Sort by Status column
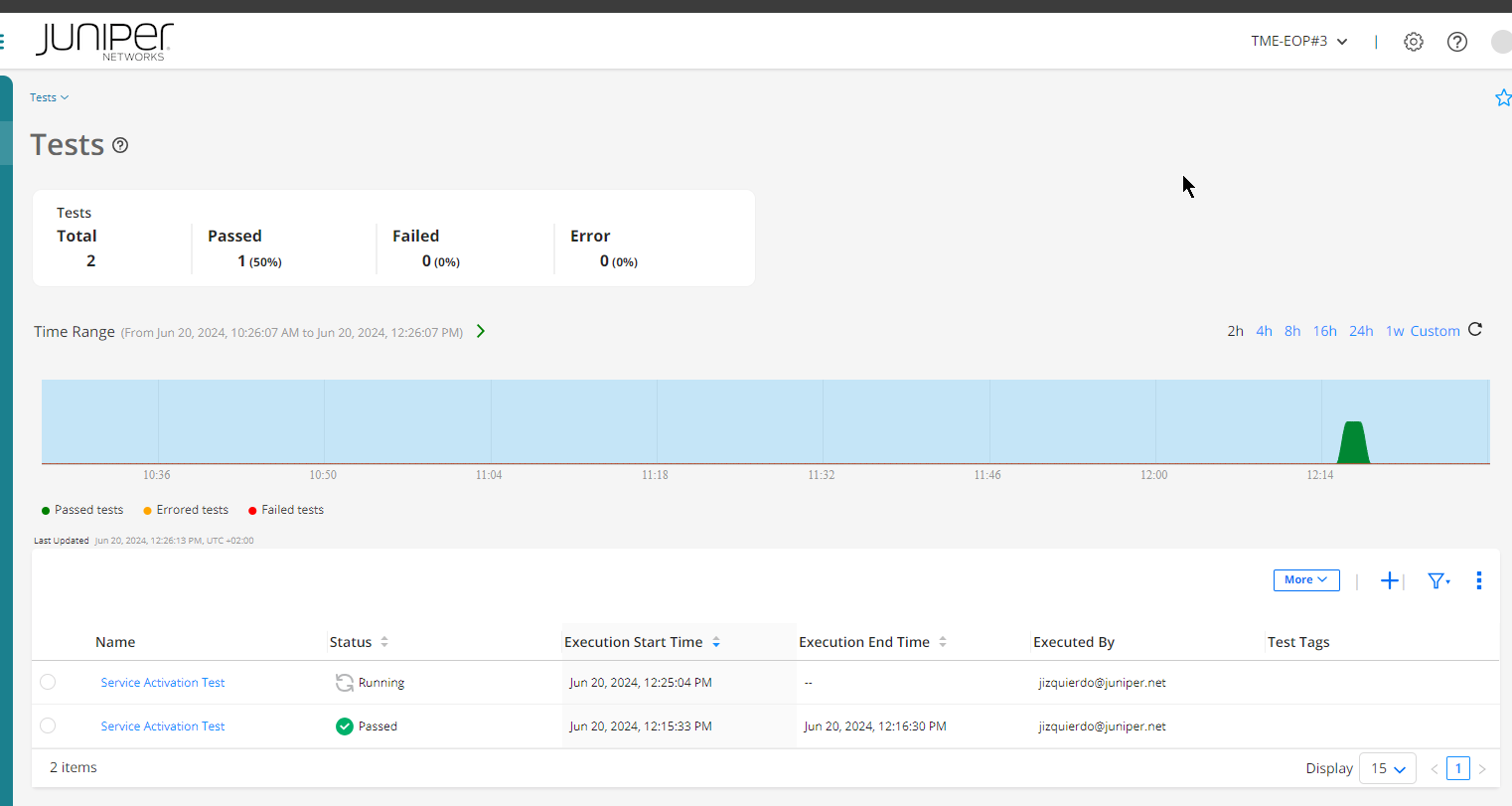The width and height of the screenshot is (1512, 806). tap(384, 642)
